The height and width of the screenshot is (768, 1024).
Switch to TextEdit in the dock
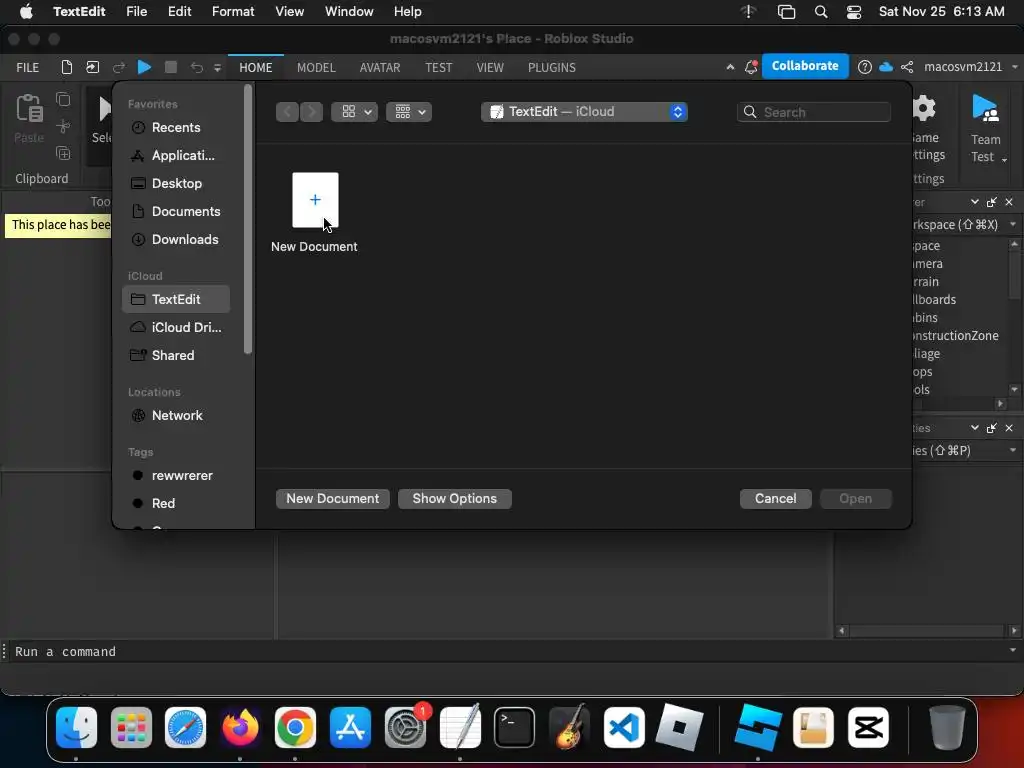coord(460,727)
